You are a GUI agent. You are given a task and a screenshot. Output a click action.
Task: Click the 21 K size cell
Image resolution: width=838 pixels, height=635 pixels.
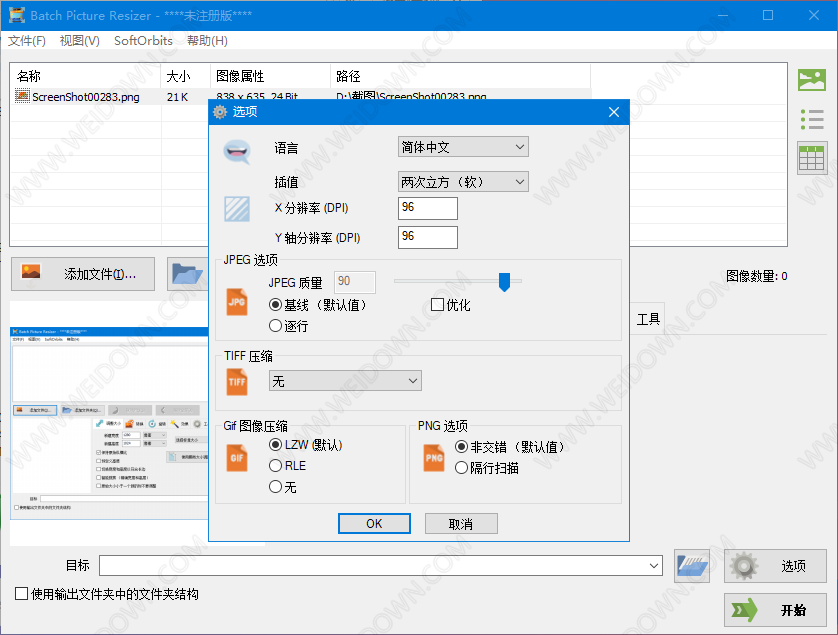coord(177,97)
